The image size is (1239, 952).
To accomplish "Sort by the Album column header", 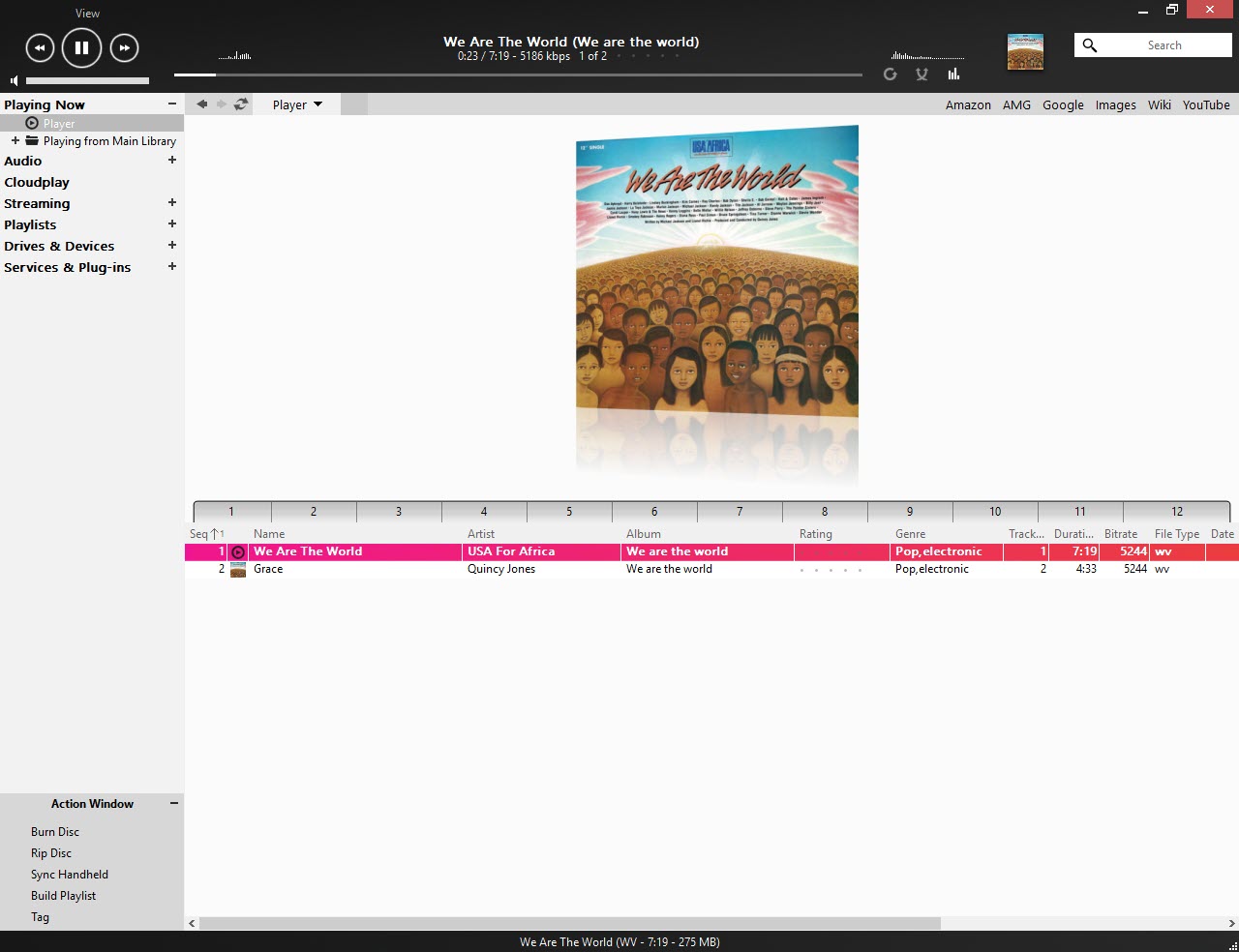I will click(644, 534).
